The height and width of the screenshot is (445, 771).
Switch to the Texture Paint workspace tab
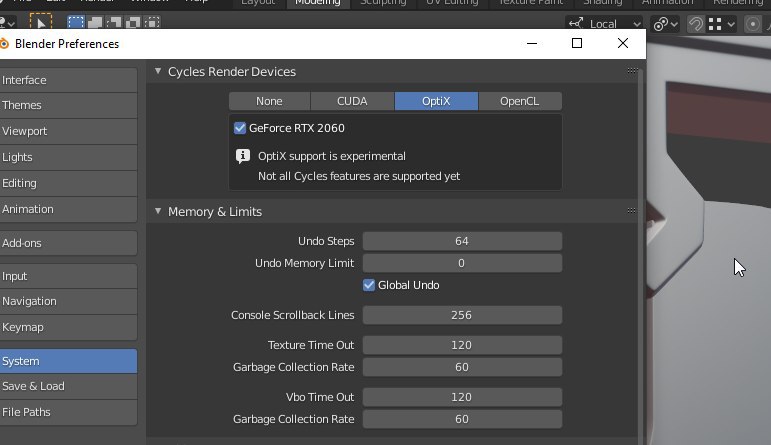click(x=531, y=3)
